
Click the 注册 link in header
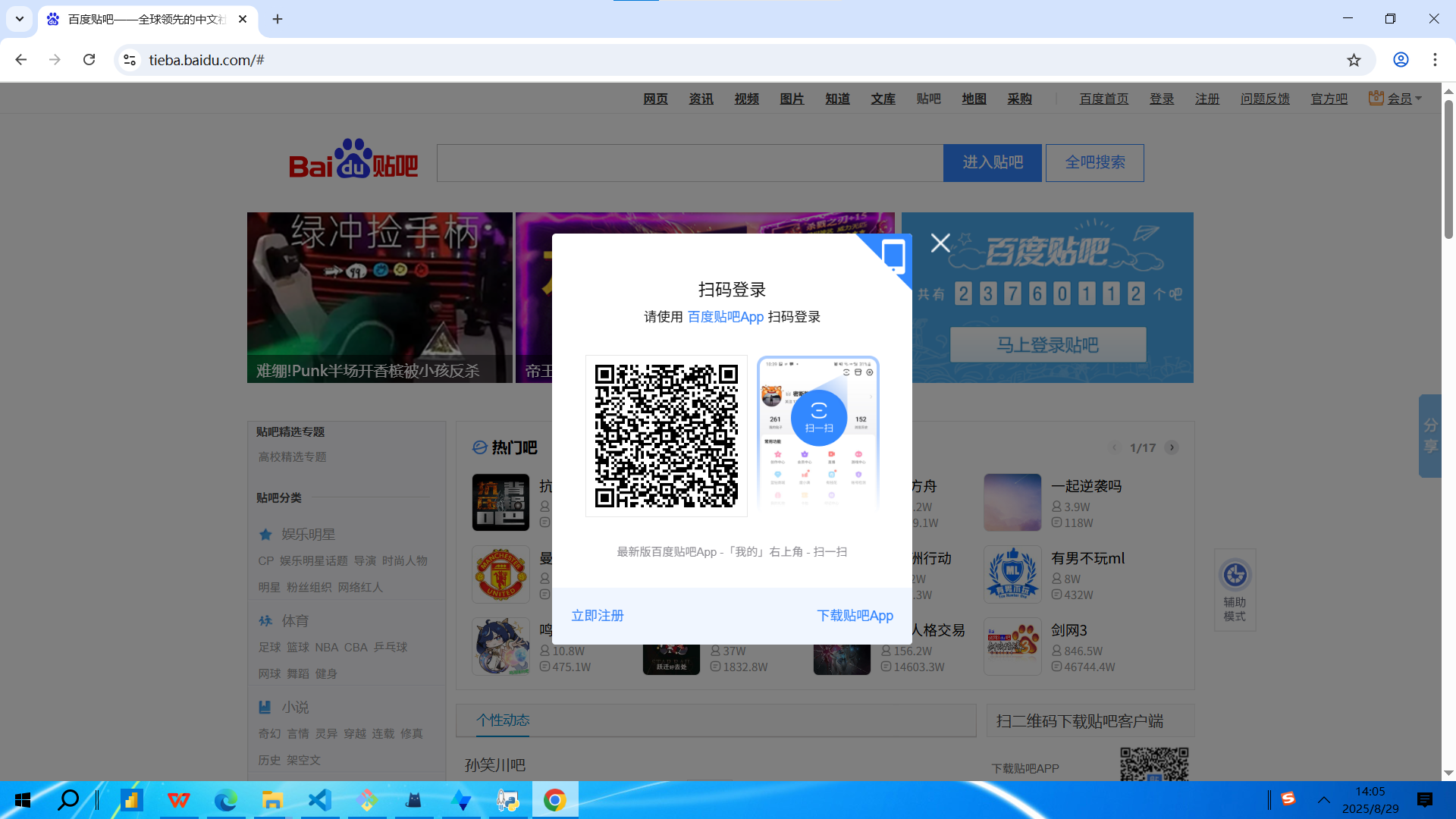1207,99
